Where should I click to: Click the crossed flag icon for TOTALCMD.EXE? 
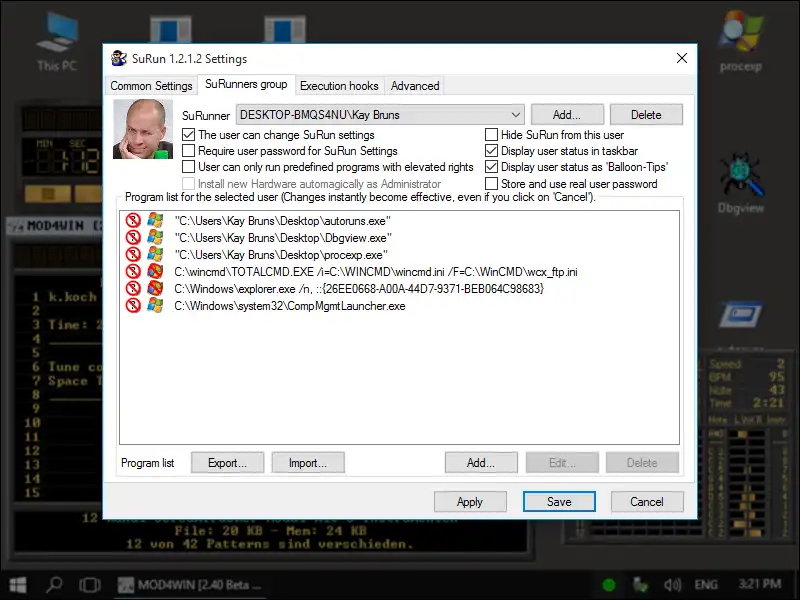(x=155, y=271)
